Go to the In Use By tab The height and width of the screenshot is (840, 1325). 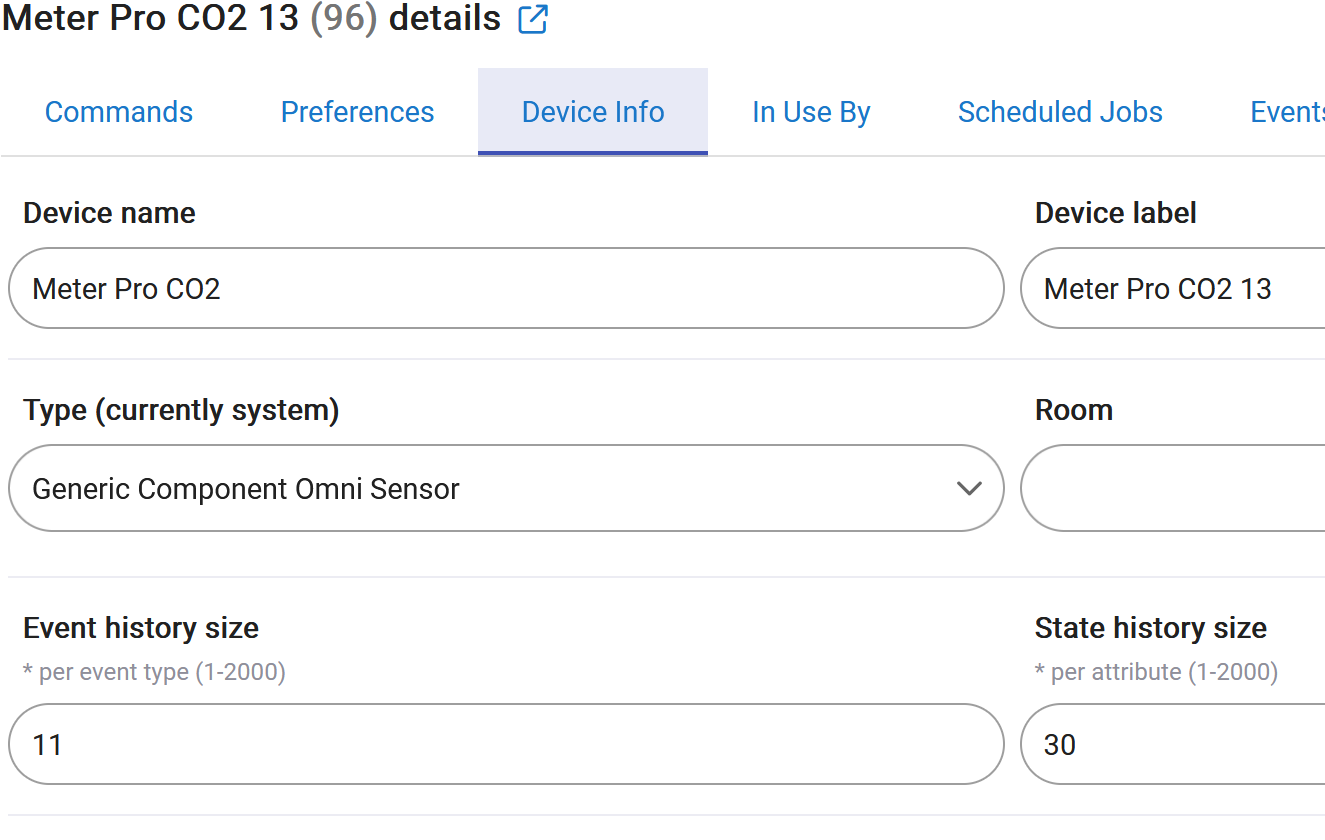[811, 112]
